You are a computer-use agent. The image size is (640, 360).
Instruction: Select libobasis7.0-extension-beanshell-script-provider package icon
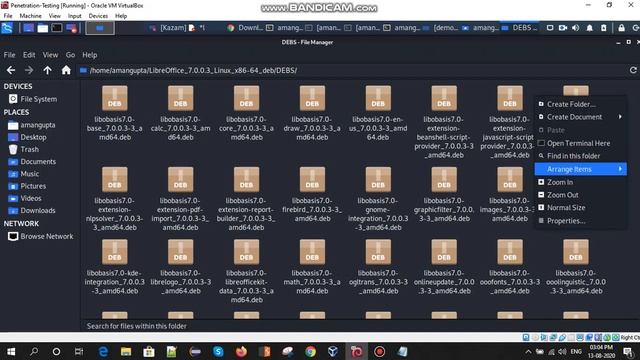444,98
